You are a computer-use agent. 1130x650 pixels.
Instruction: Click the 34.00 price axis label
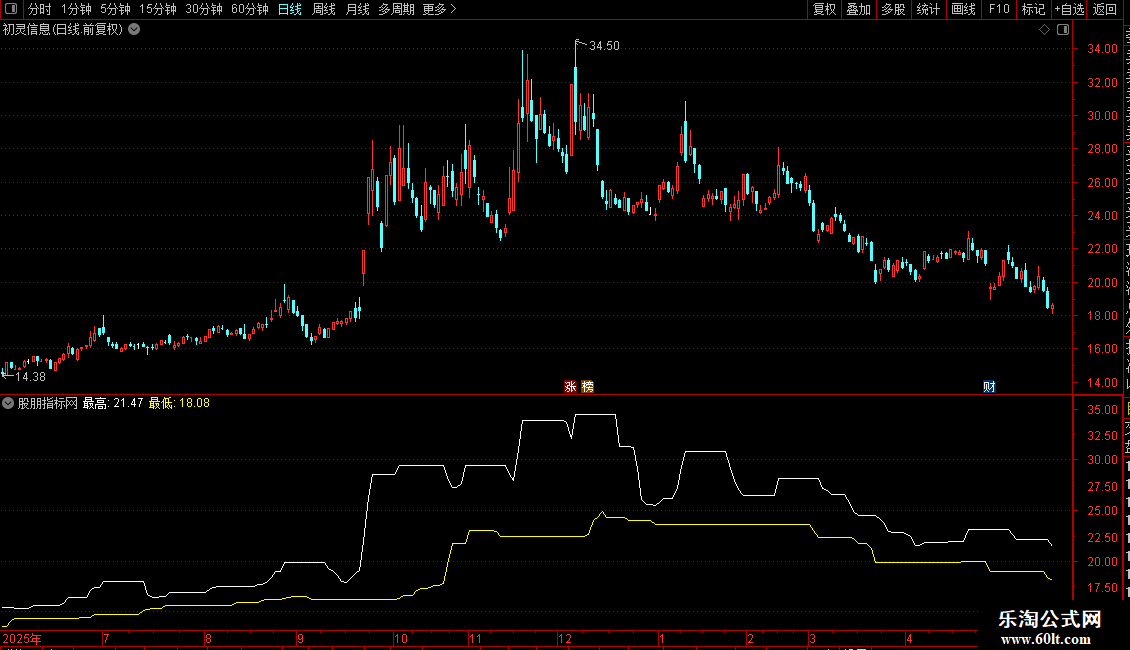pos(1103,49)
